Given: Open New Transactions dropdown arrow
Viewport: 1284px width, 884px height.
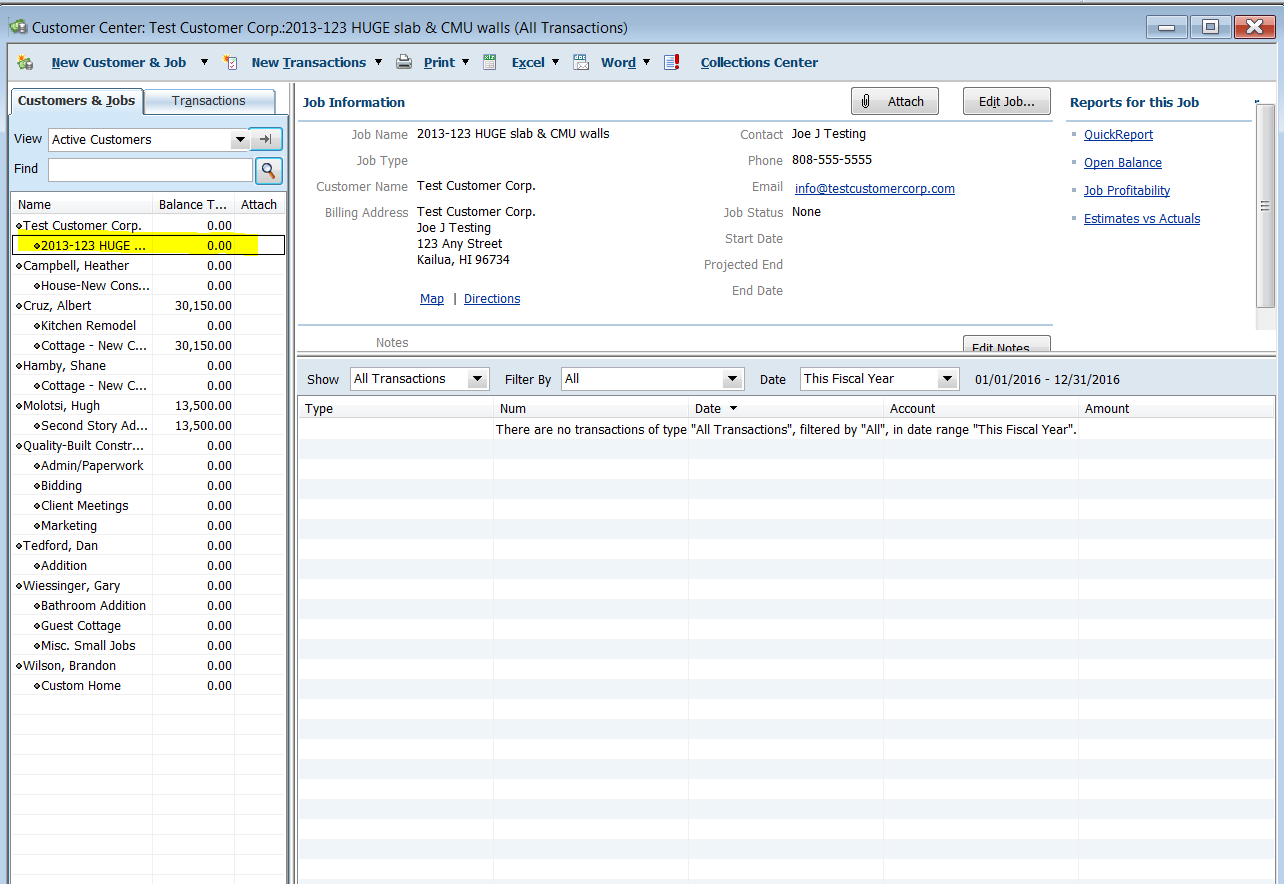Looking at the screenshot, I should (378, 62).
